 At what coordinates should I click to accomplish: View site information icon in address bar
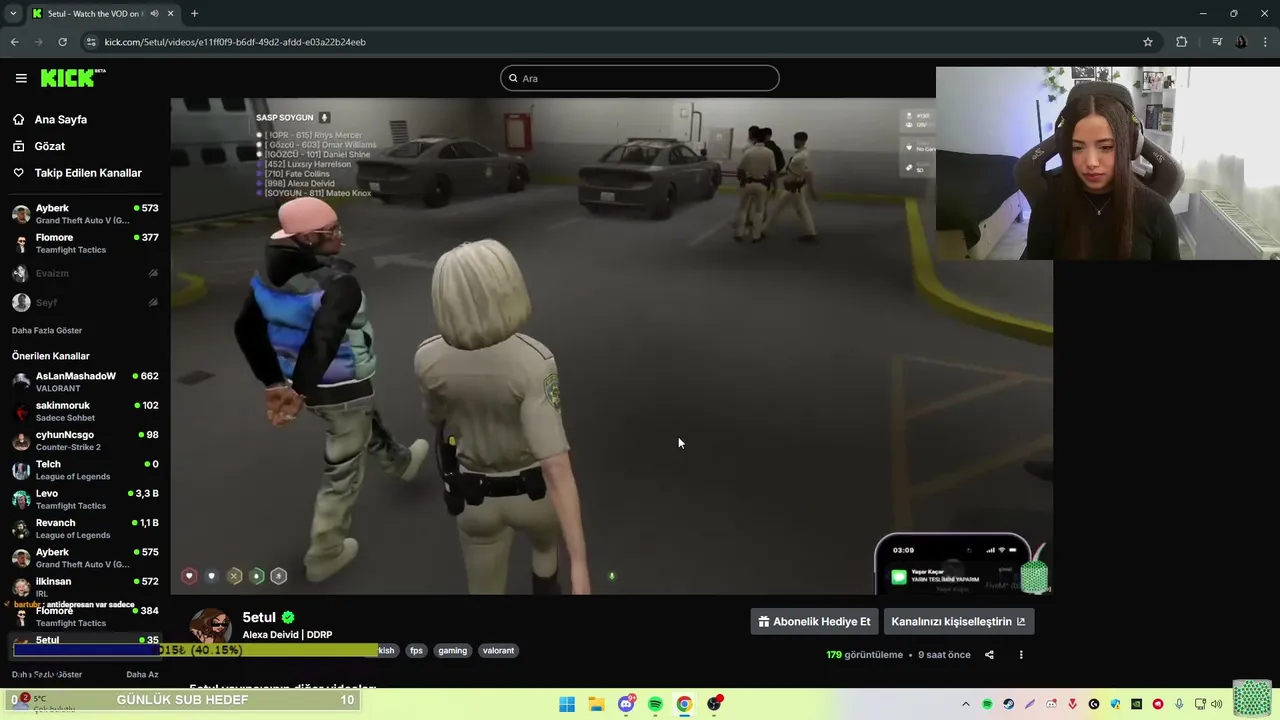pyautogui.click(x=91, y=42)
